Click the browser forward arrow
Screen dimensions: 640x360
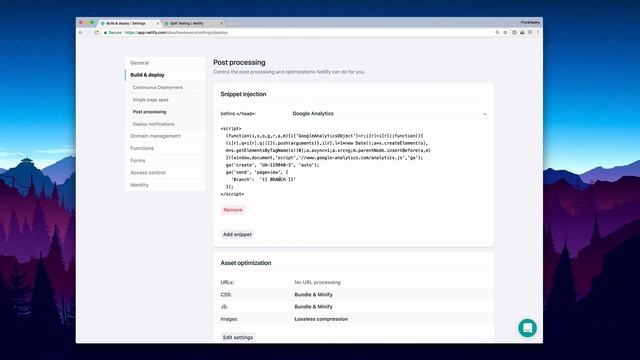[x=88, y=32]
